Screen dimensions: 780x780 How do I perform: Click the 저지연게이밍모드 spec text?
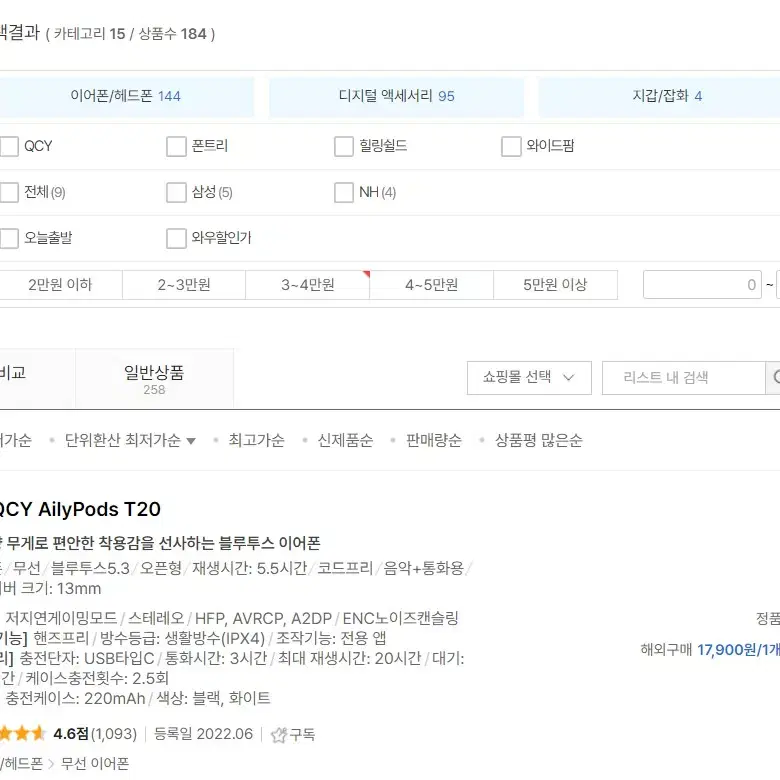click(61, 618)
